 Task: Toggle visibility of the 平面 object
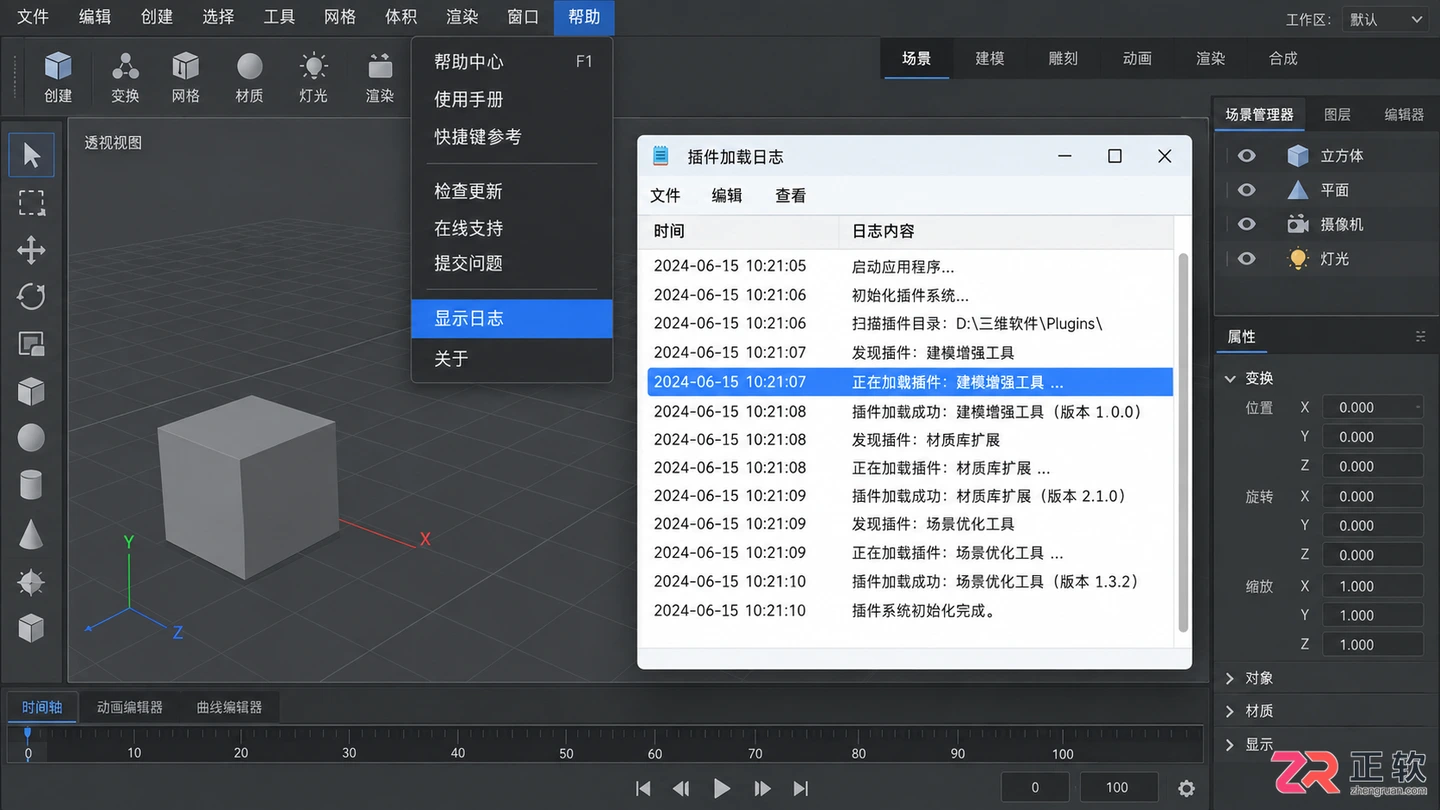pyautogui.click(x=1246, y=190)
